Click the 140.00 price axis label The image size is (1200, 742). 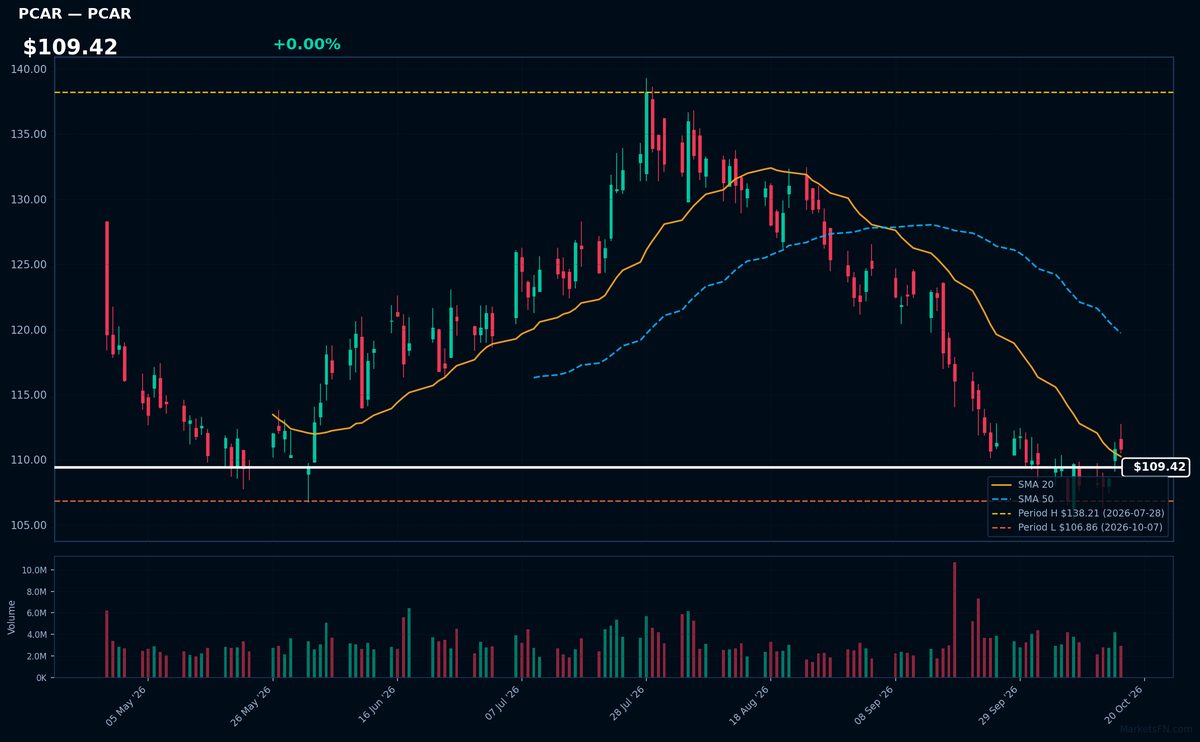click(x=30, y=69)
